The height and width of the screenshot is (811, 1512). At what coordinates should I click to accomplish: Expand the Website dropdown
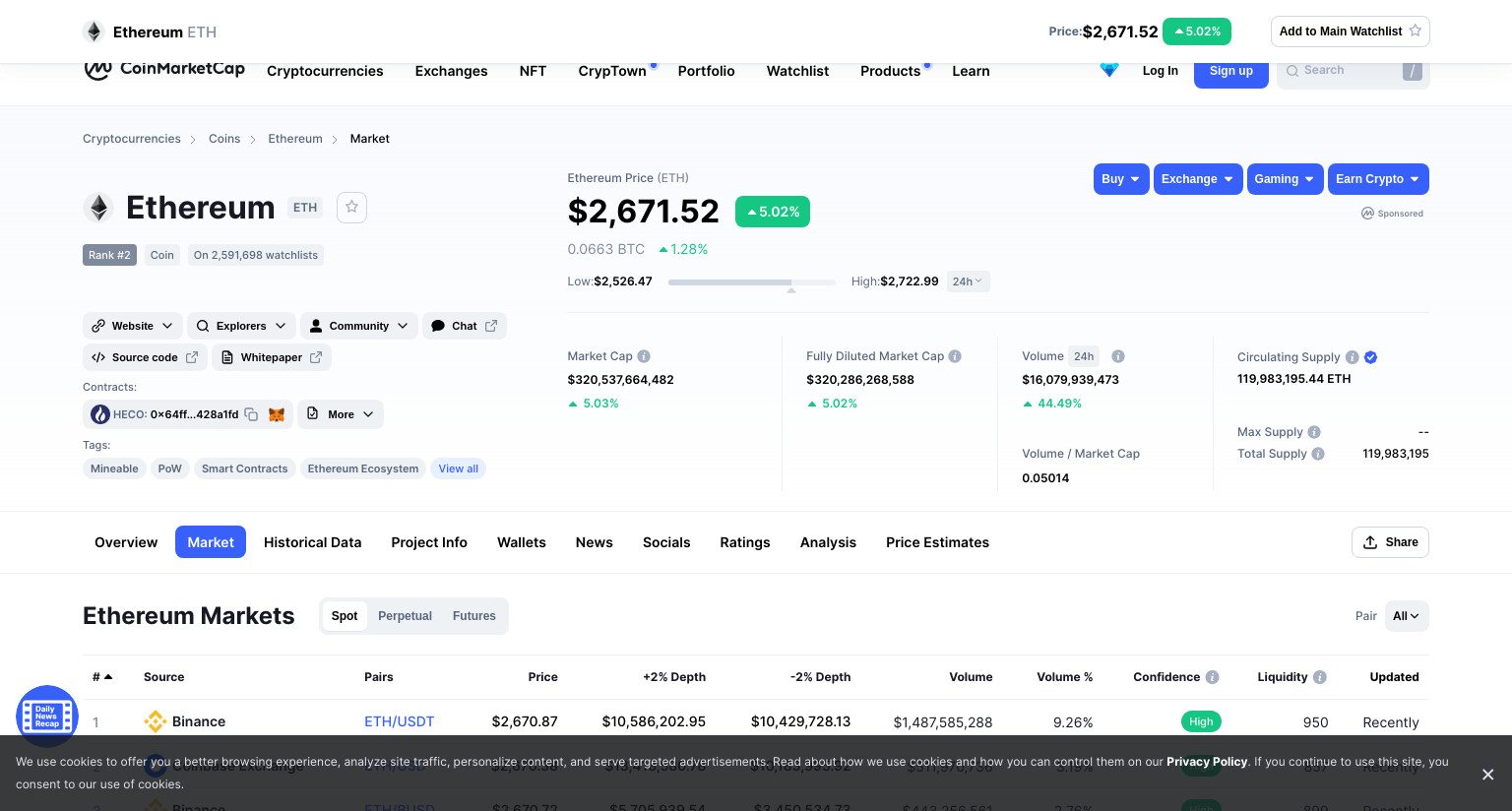[x=133, y=326]
